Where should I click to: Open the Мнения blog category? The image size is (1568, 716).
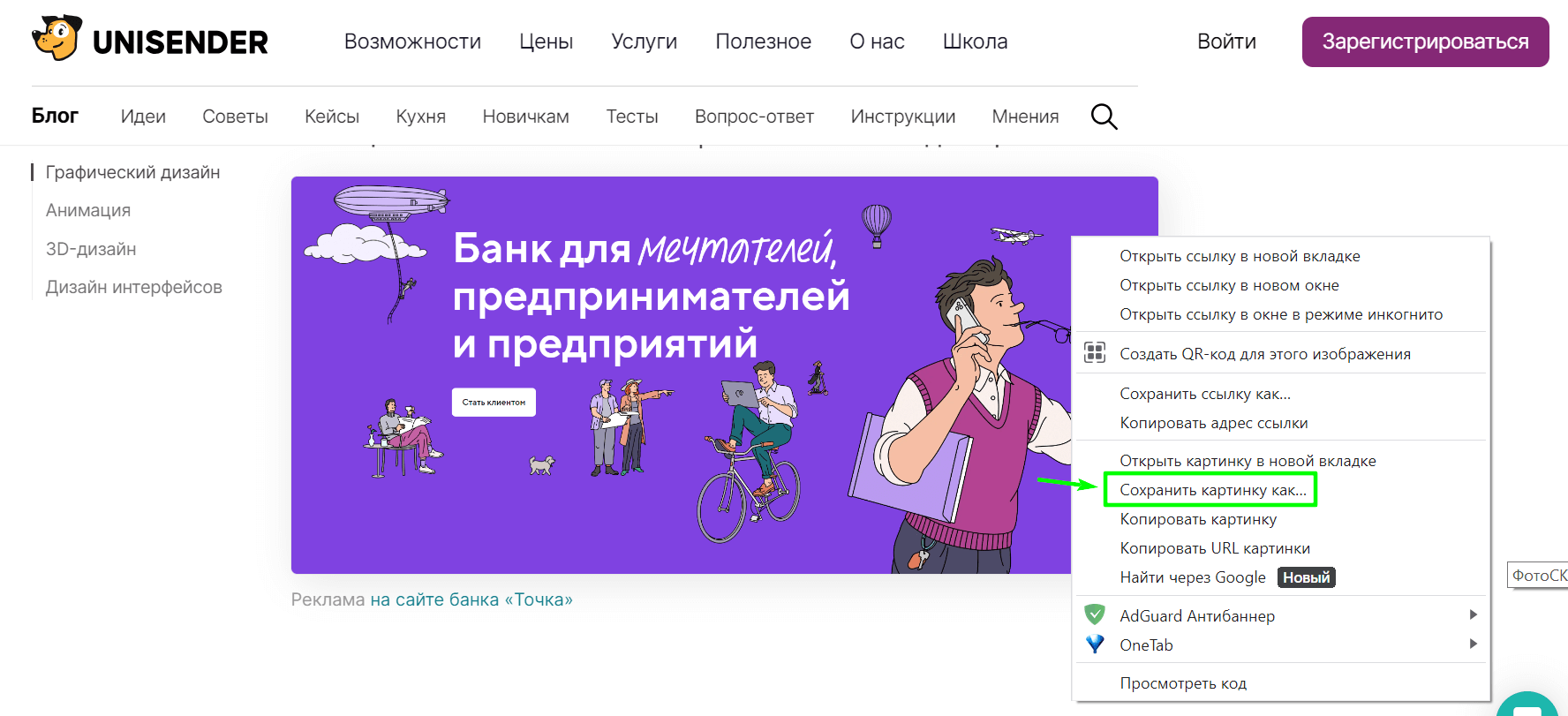1025,117
